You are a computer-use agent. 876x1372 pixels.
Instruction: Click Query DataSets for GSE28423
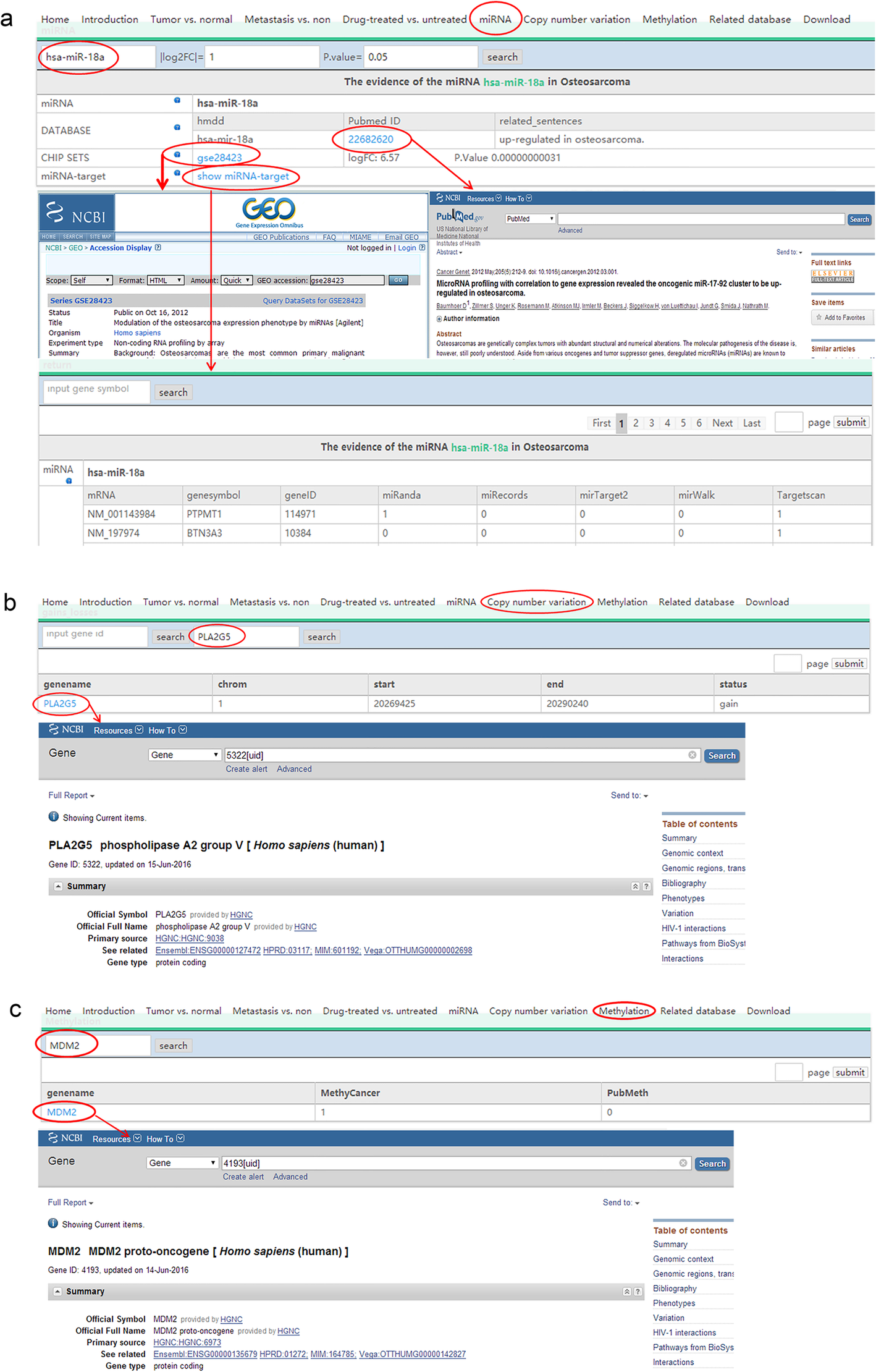pyautogui.click(x=313, y=300)
